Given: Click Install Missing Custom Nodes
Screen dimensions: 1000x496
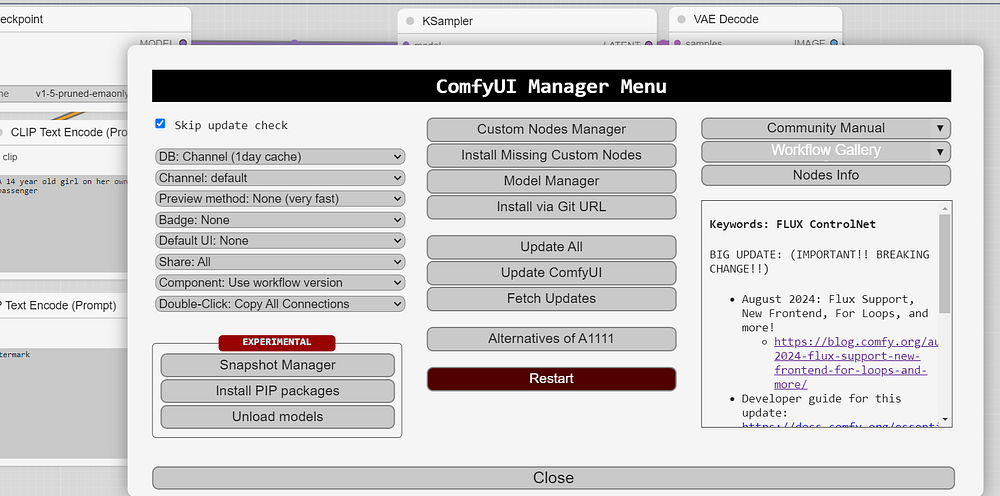Looking at the screenshot, I should pyautogui.click(x=551, y=155).
